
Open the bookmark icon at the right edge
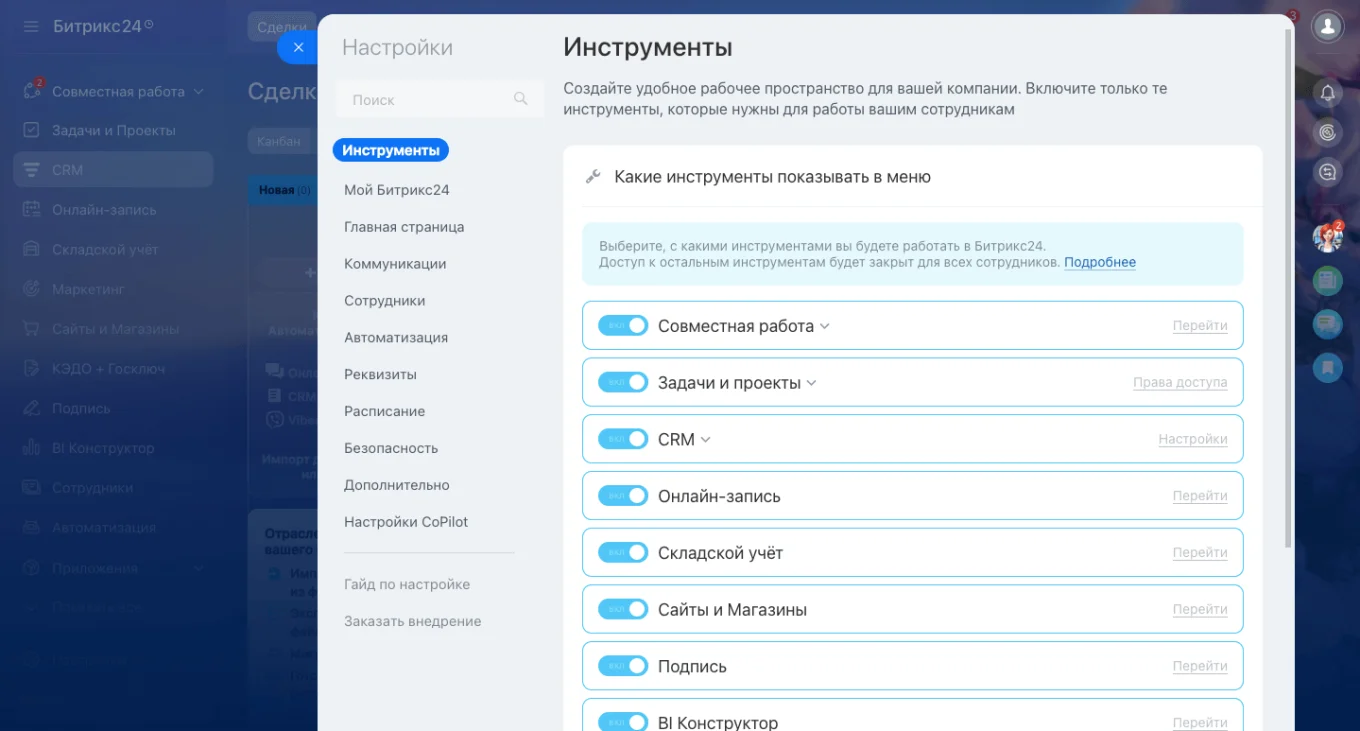click(1327, 368)
